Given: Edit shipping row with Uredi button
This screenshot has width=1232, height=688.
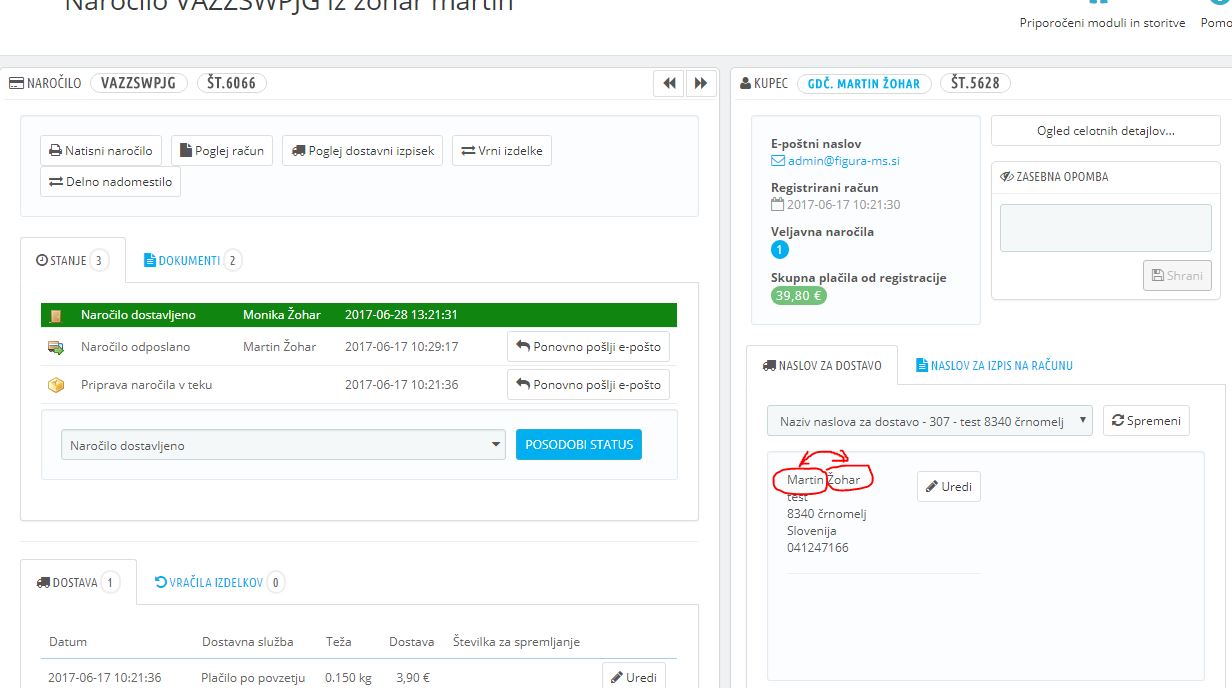Looking at the screenshot, I should click(x=634, y=677).
